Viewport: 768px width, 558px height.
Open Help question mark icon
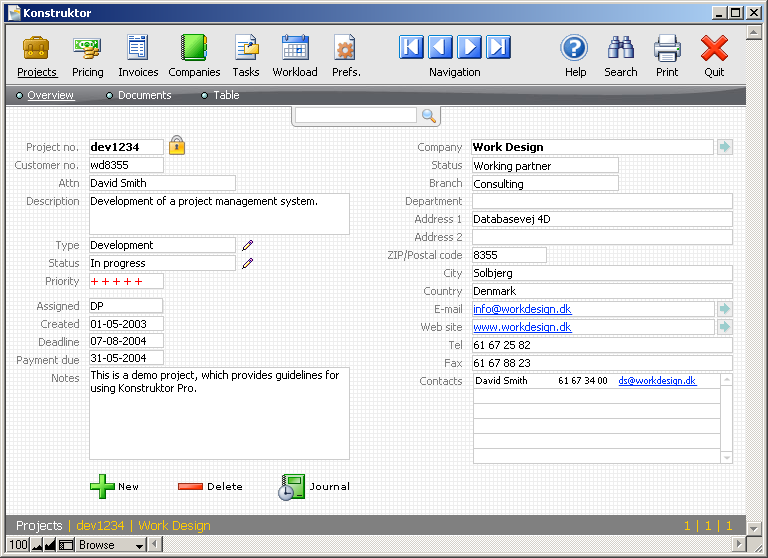tap(574, 48)
